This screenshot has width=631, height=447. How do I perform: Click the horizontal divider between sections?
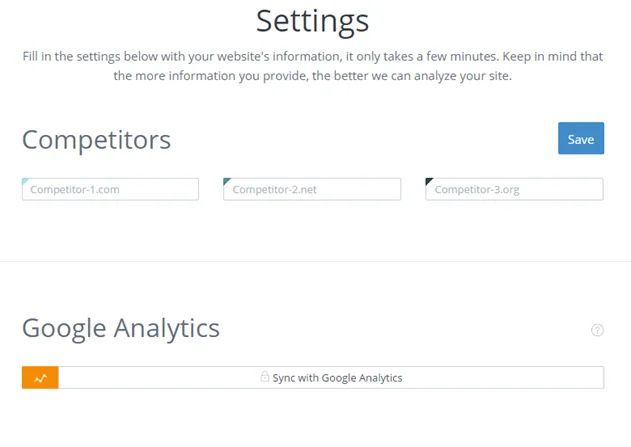[x=316, y=262]
